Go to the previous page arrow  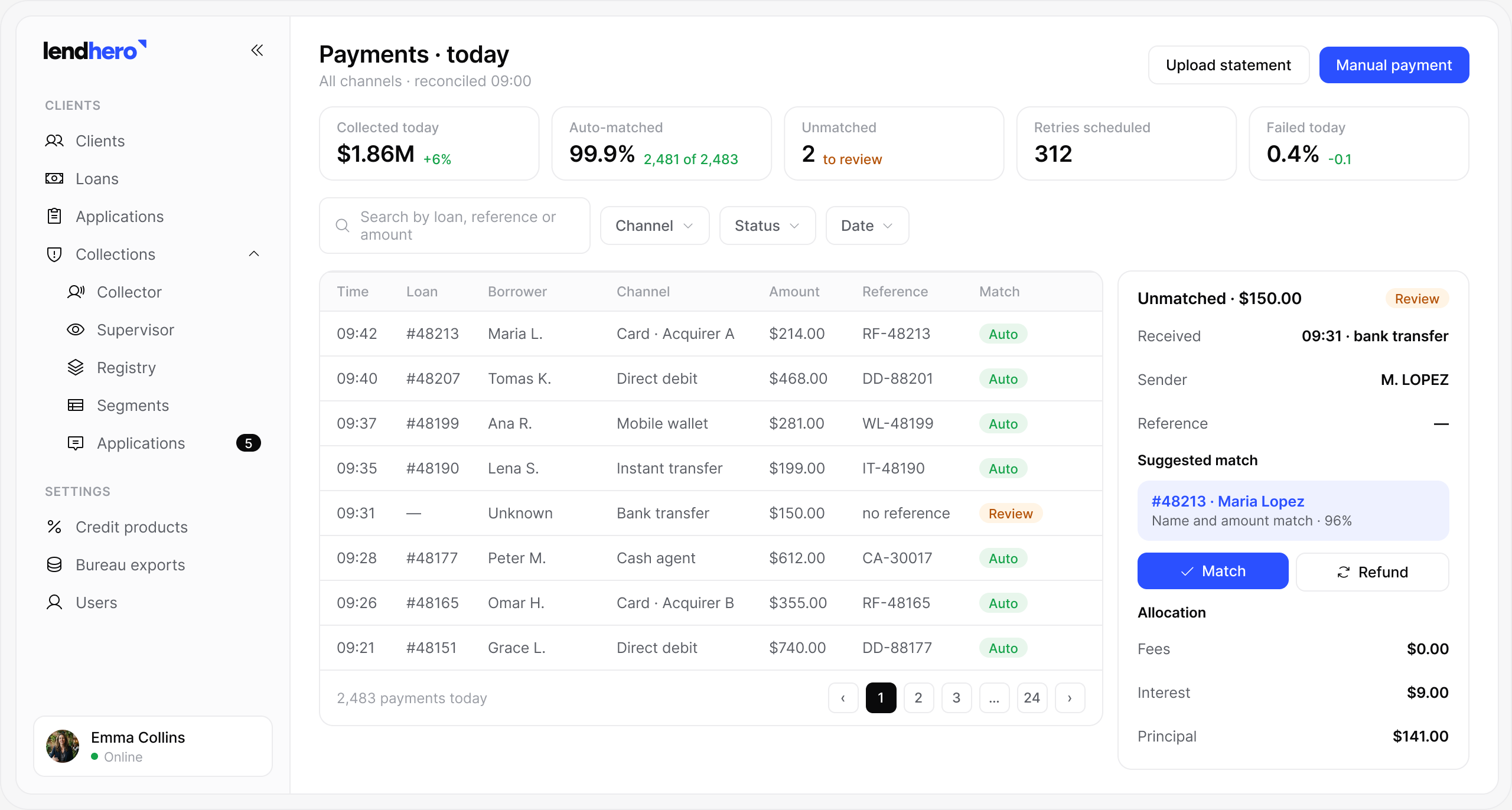coord(843,698)
